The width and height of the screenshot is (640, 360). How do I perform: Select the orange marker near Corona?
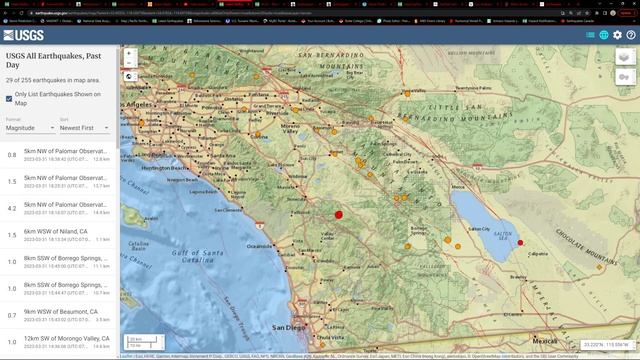pyautogui.click(x=258, y=134)
